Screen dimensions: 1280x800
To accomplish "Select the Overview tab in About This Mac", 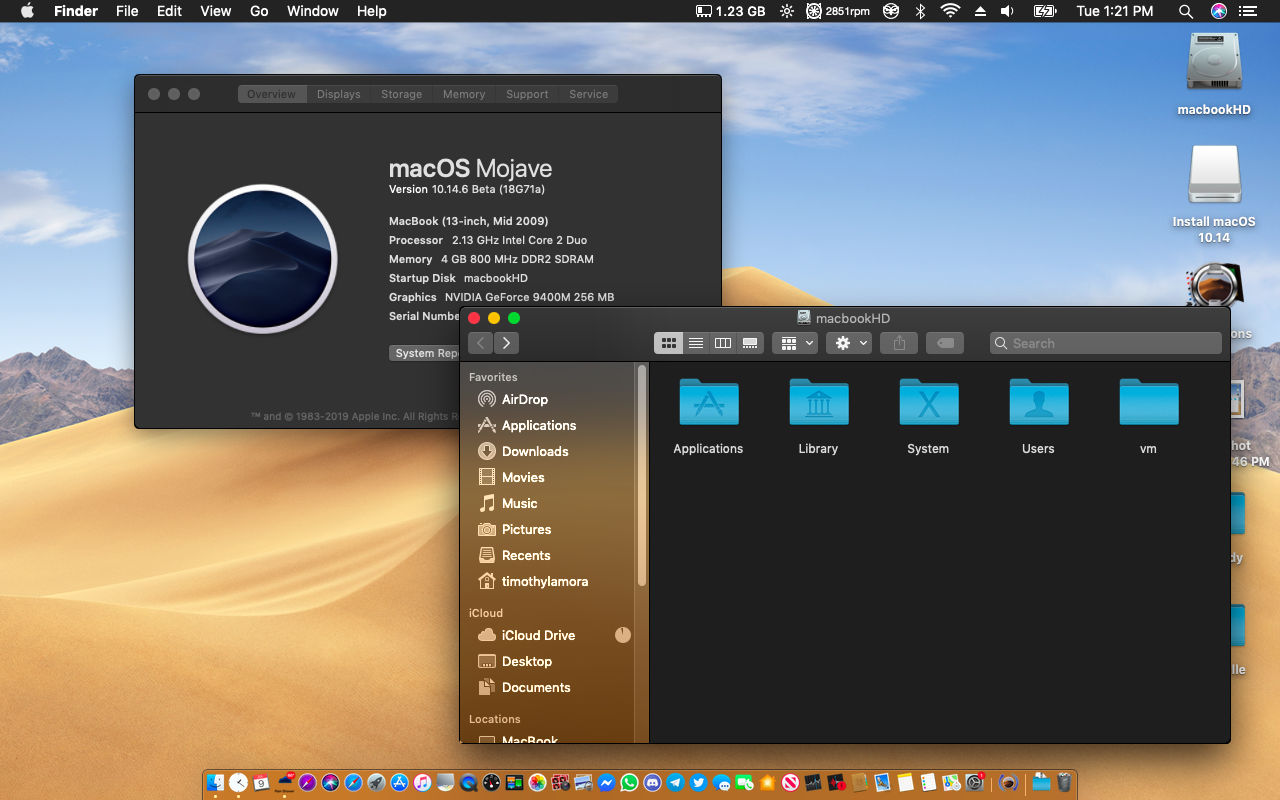I will point(272,94).
